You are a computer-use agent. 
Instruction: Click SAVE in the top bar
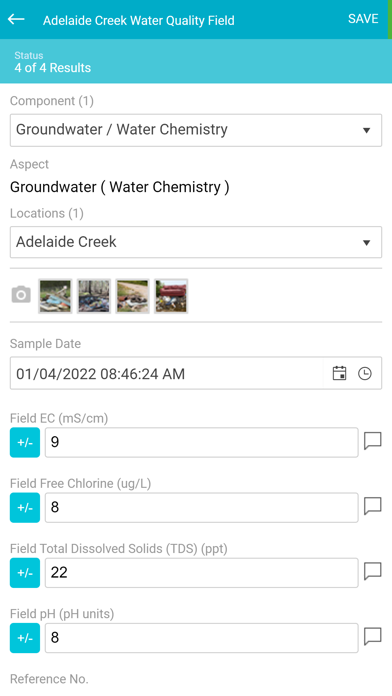click(363, 19)
